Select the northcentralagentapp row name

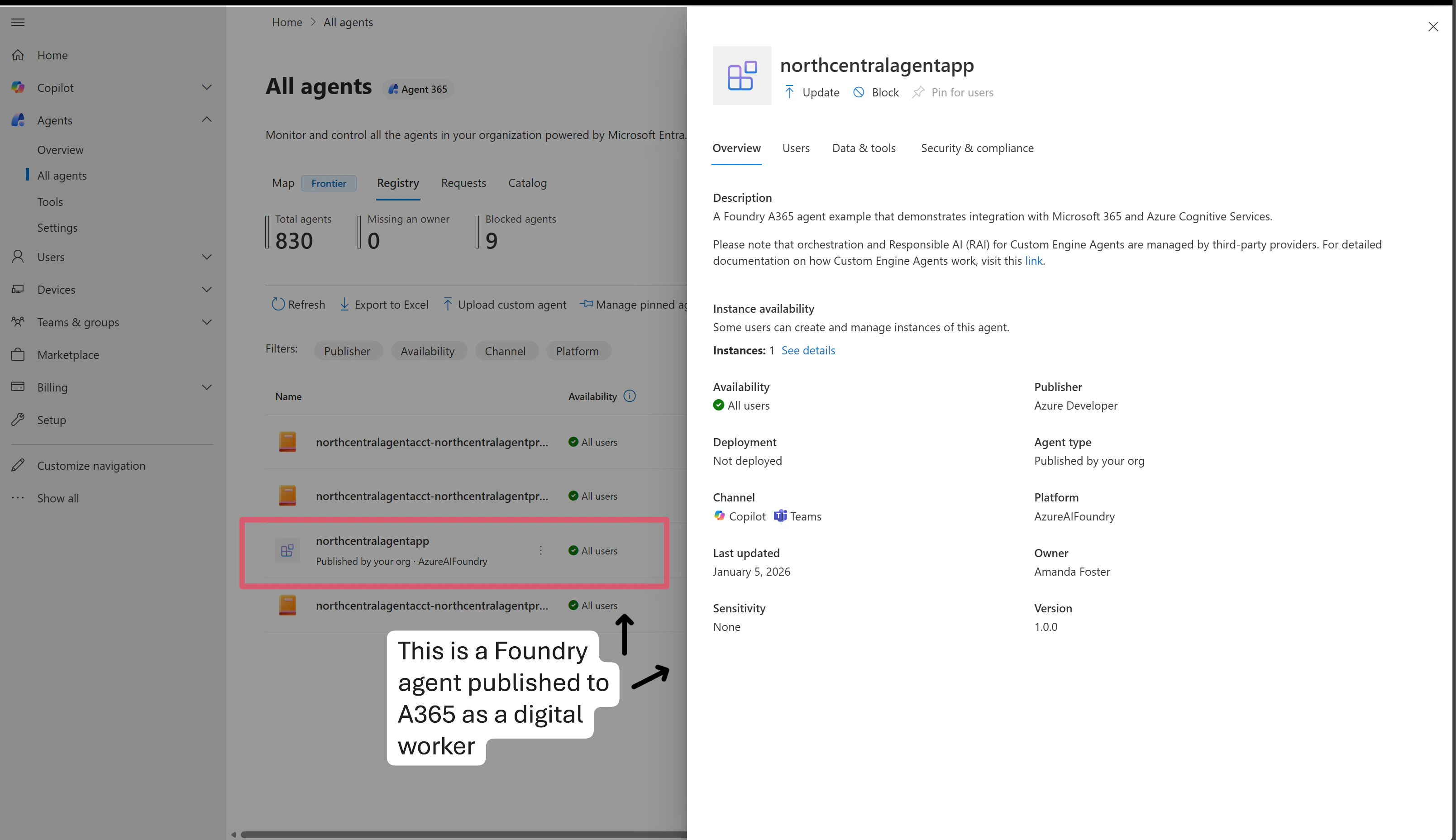tap(372, 541)
